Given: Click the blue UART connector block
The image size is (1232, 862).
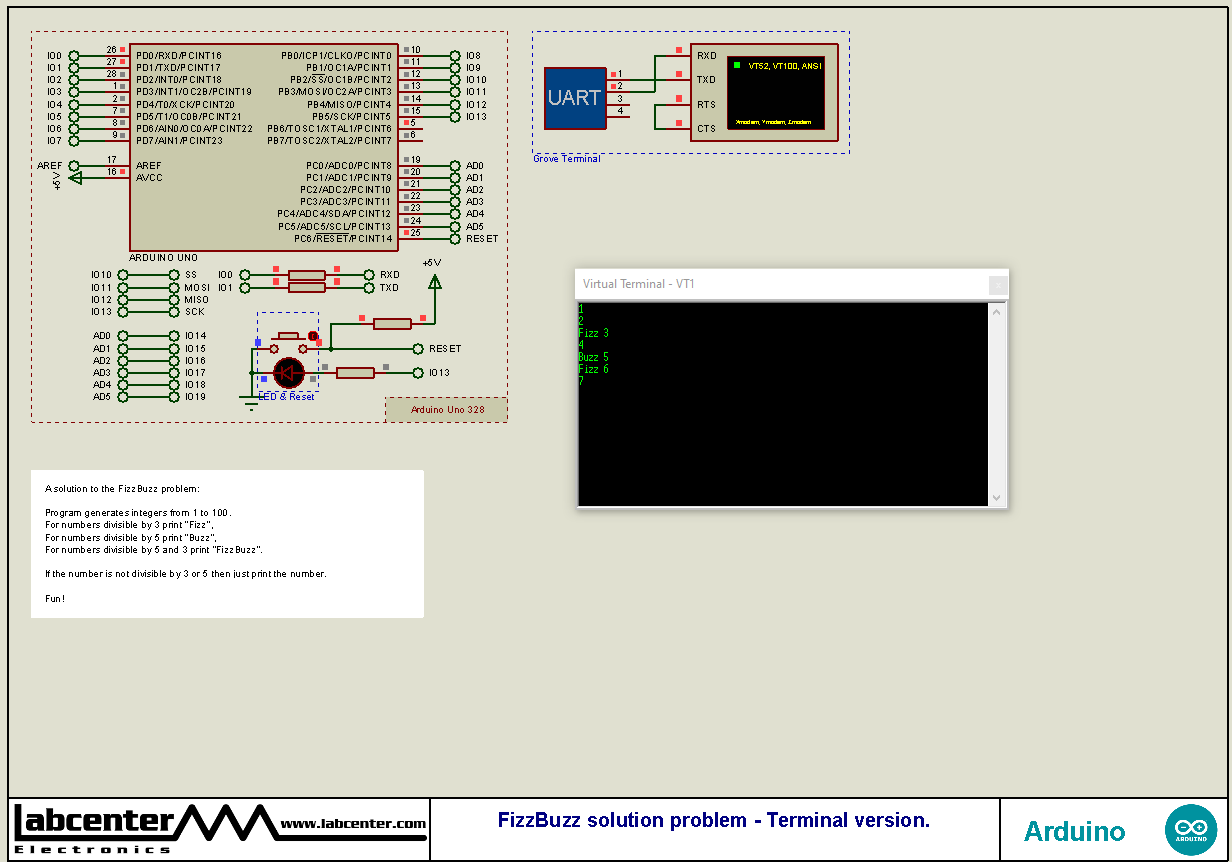Looking at the screenshot, I should pyautogui.click(x=575, y=98).
